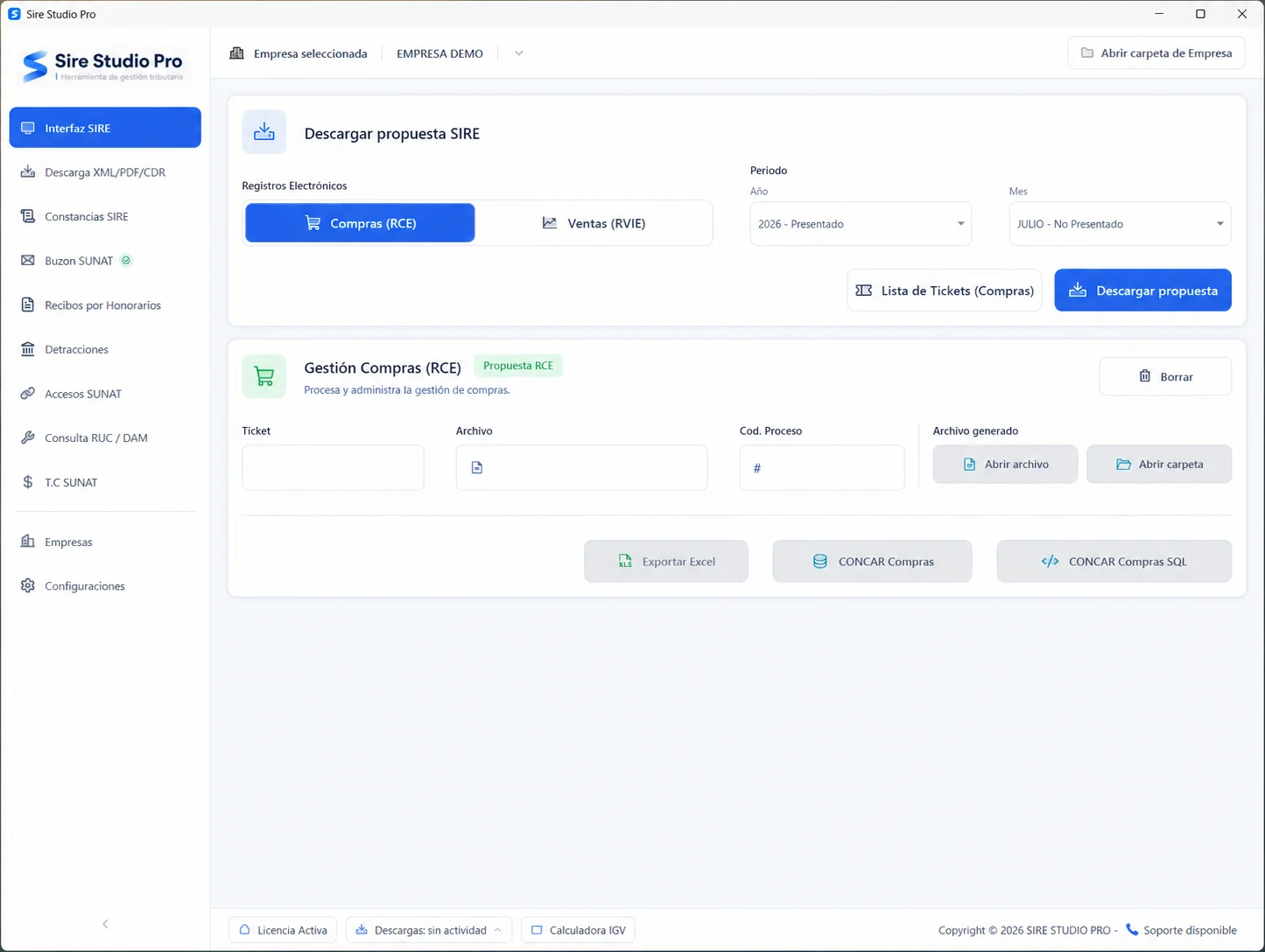Go to Detracciones
The image size is (1265, 952).
(x=105, y=349)
